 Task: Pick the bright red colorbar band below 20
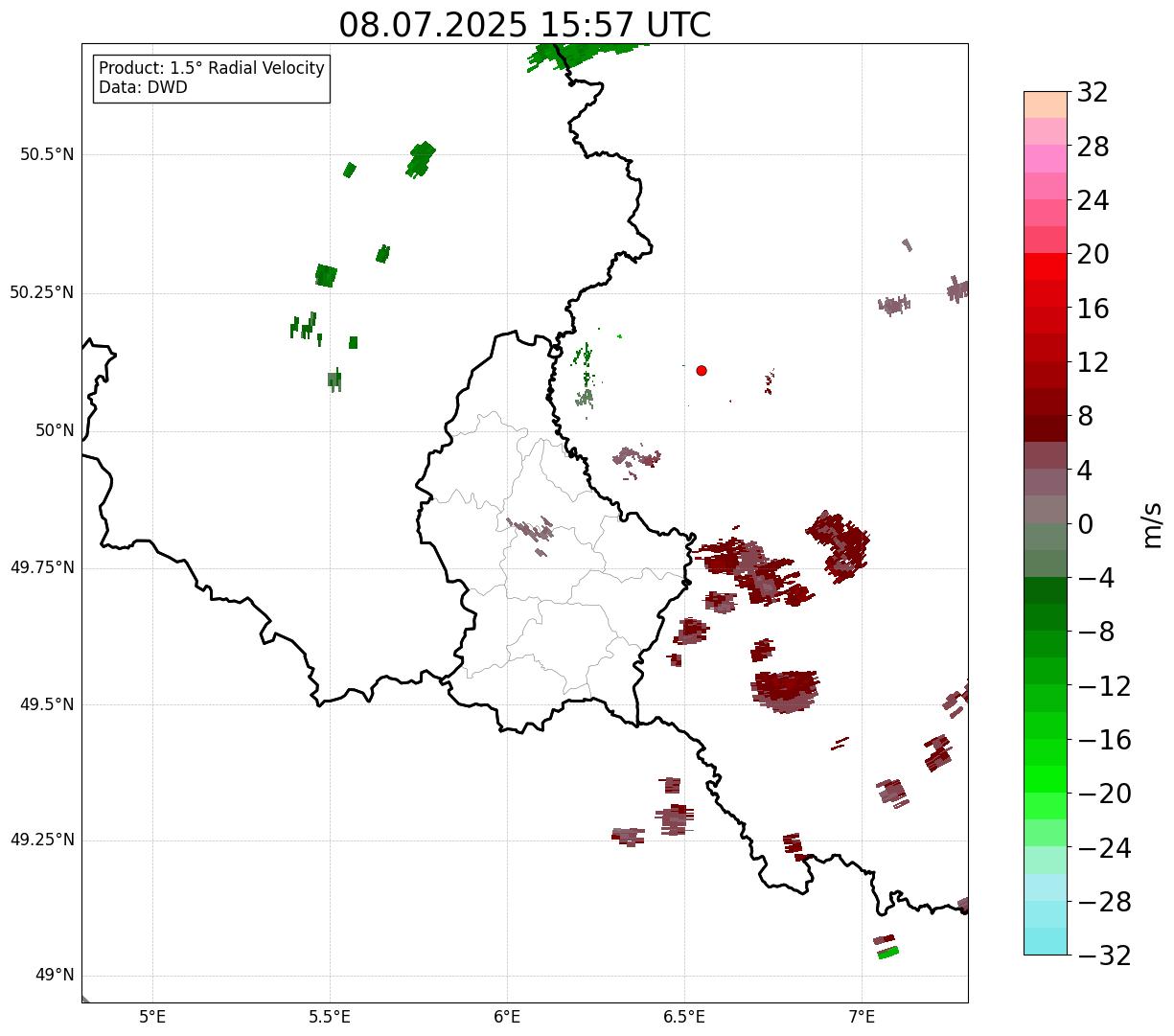1046,266
